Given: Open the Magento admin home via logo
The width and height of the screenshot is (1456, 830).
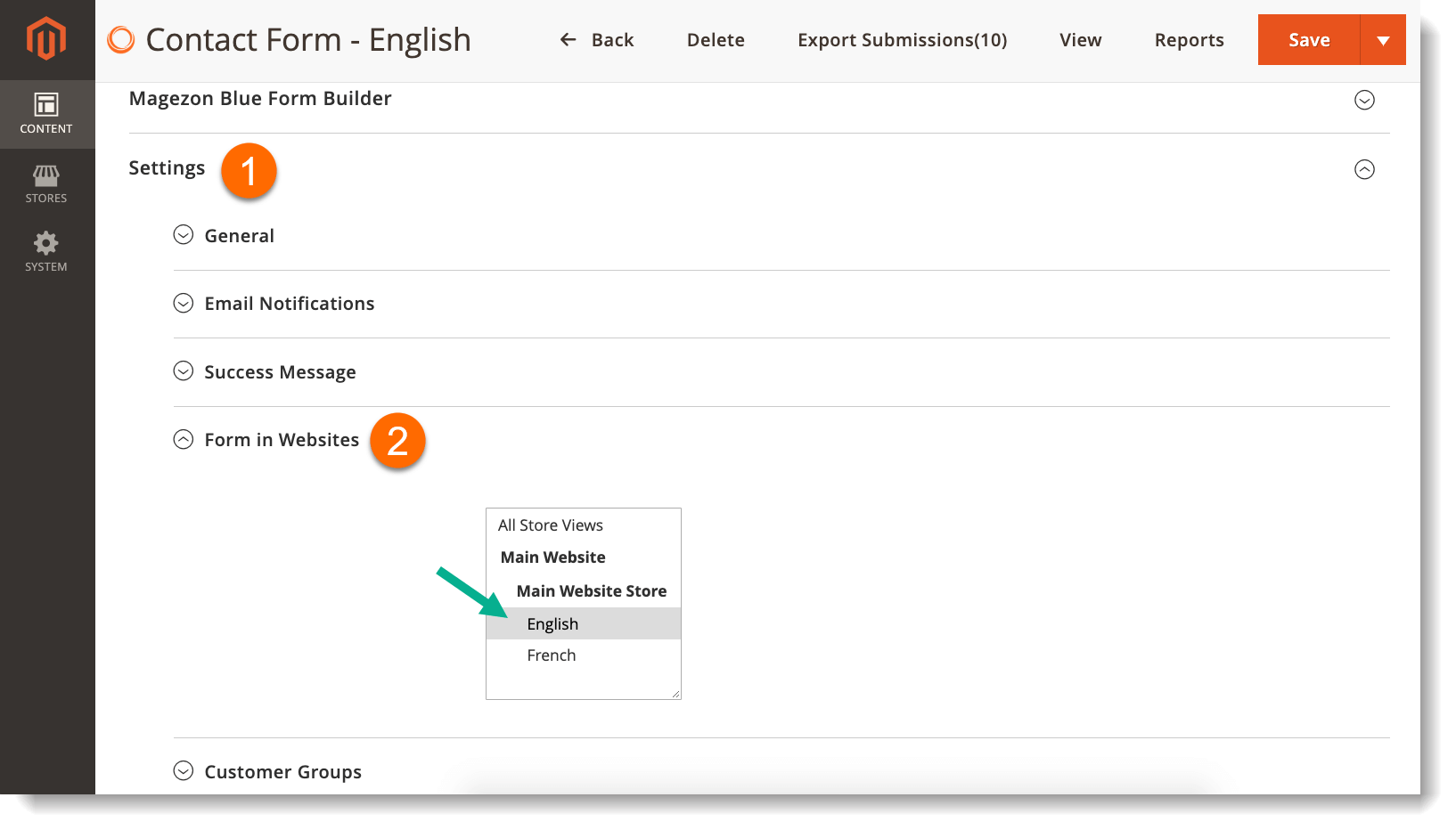Looking at the screenshot, I should point(45,39).
